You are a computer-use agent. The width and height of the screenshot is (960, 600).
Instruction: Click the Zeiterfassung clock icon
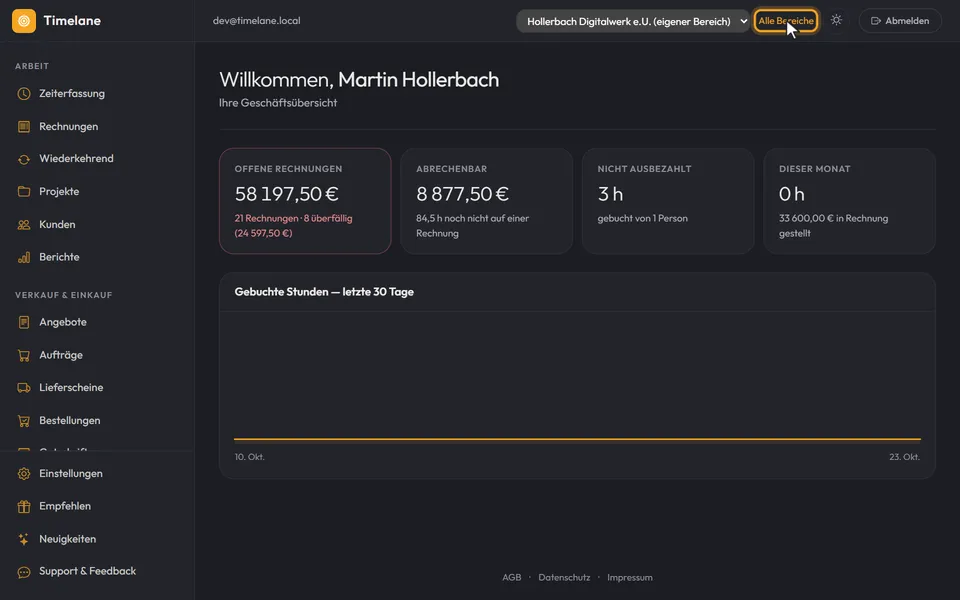[x=24, y=94]
